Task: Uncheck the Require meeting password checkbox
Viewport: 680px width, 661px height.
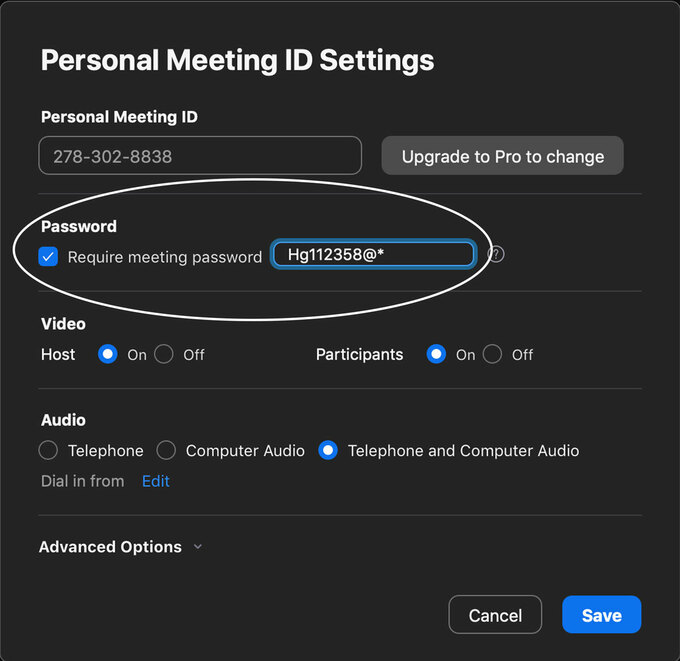Action: [x=48, y=256]
